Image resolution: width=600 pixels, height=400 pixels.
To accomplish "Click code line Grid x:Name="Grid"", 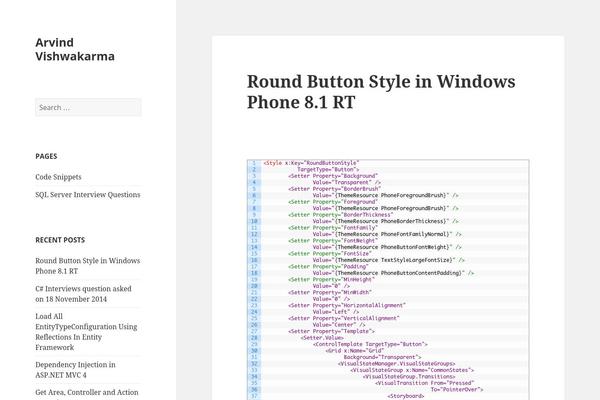I will 355,351.
